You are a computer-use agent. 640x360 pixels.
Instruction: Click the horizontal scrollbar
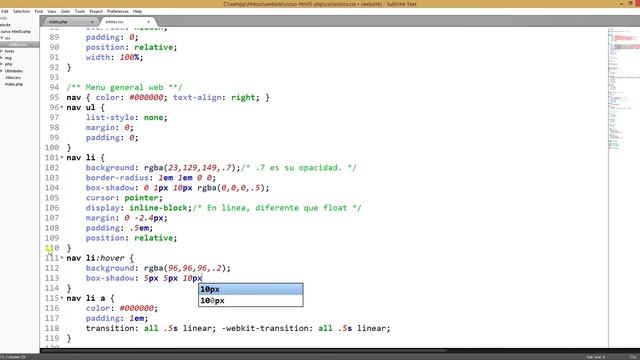point(243,350)
